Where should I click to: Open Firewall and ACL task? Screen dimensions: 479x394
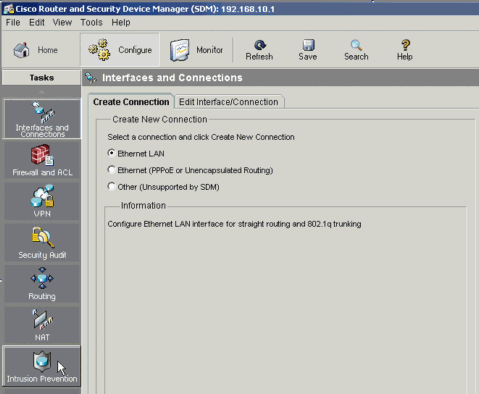(42, 160)
